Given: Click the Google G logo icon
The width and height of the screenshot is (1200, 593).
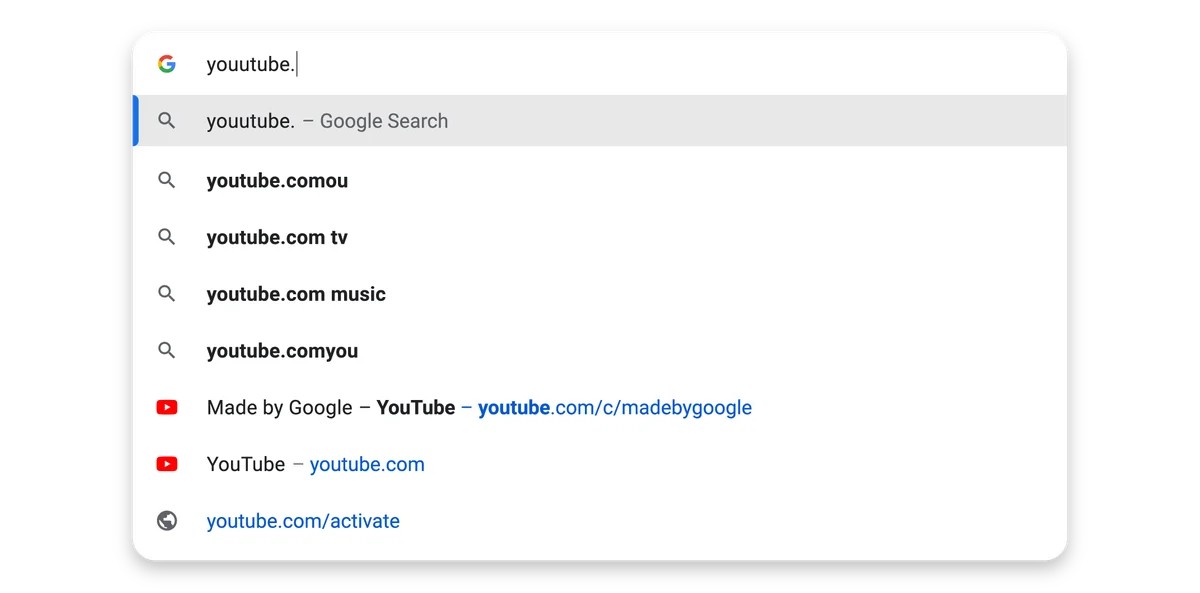Looking at the screenshot, I should (167, 64).
